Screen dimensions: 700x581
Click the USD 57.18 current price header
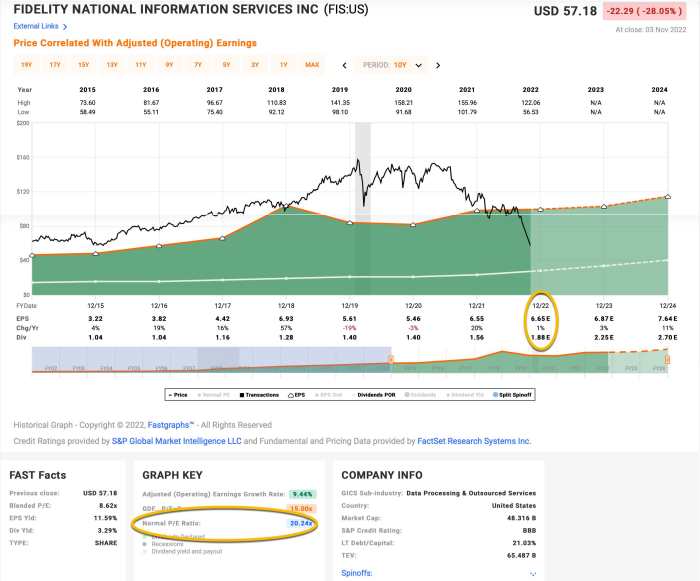coord(565,11)
